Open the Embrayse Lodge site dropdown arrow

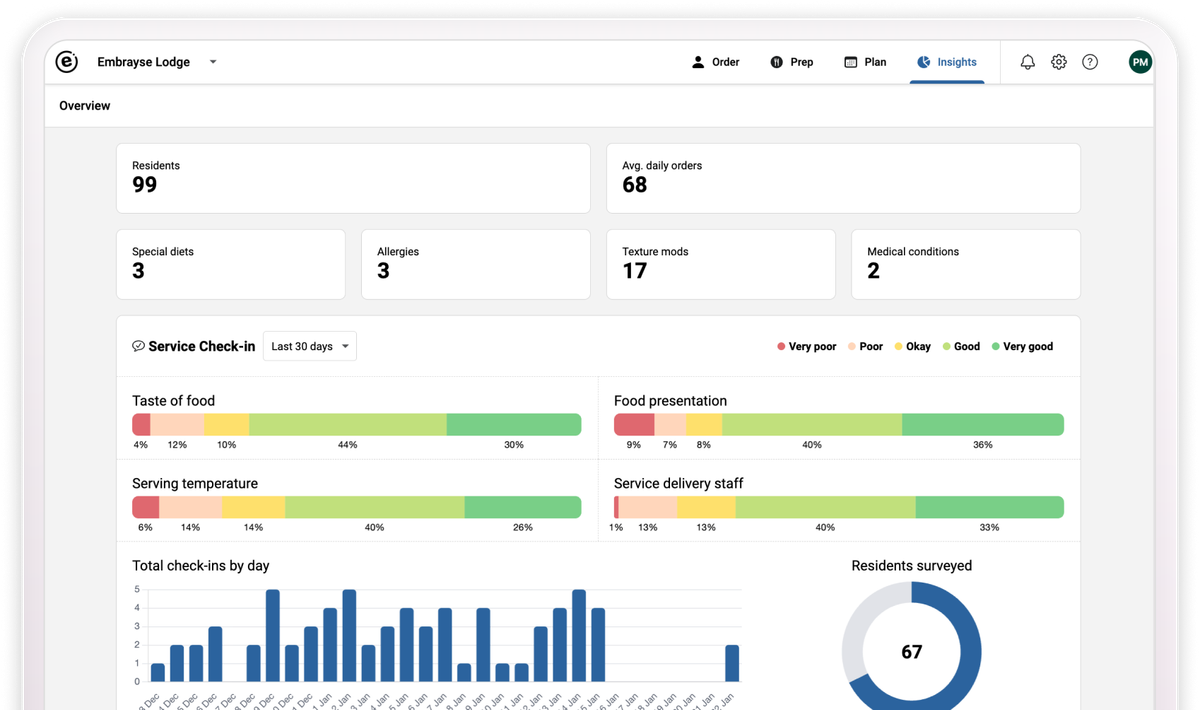[213, 62]
